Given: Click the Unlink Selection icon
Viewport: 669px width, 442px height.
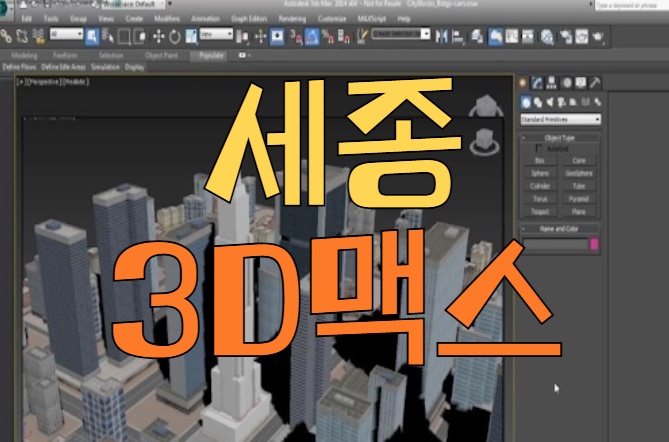Looking at the screenshot, I should coord(22,36).
